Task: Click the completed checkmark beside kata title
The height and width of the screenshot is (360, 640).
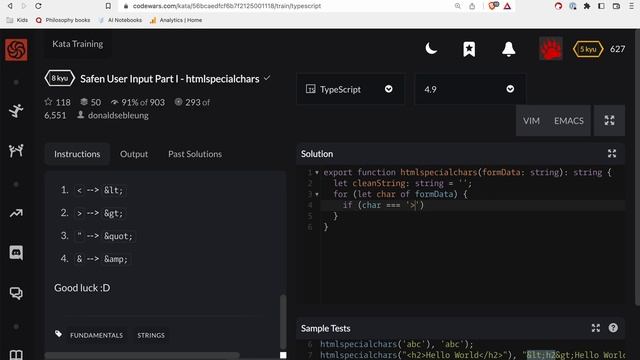Action: coord(267,78)
